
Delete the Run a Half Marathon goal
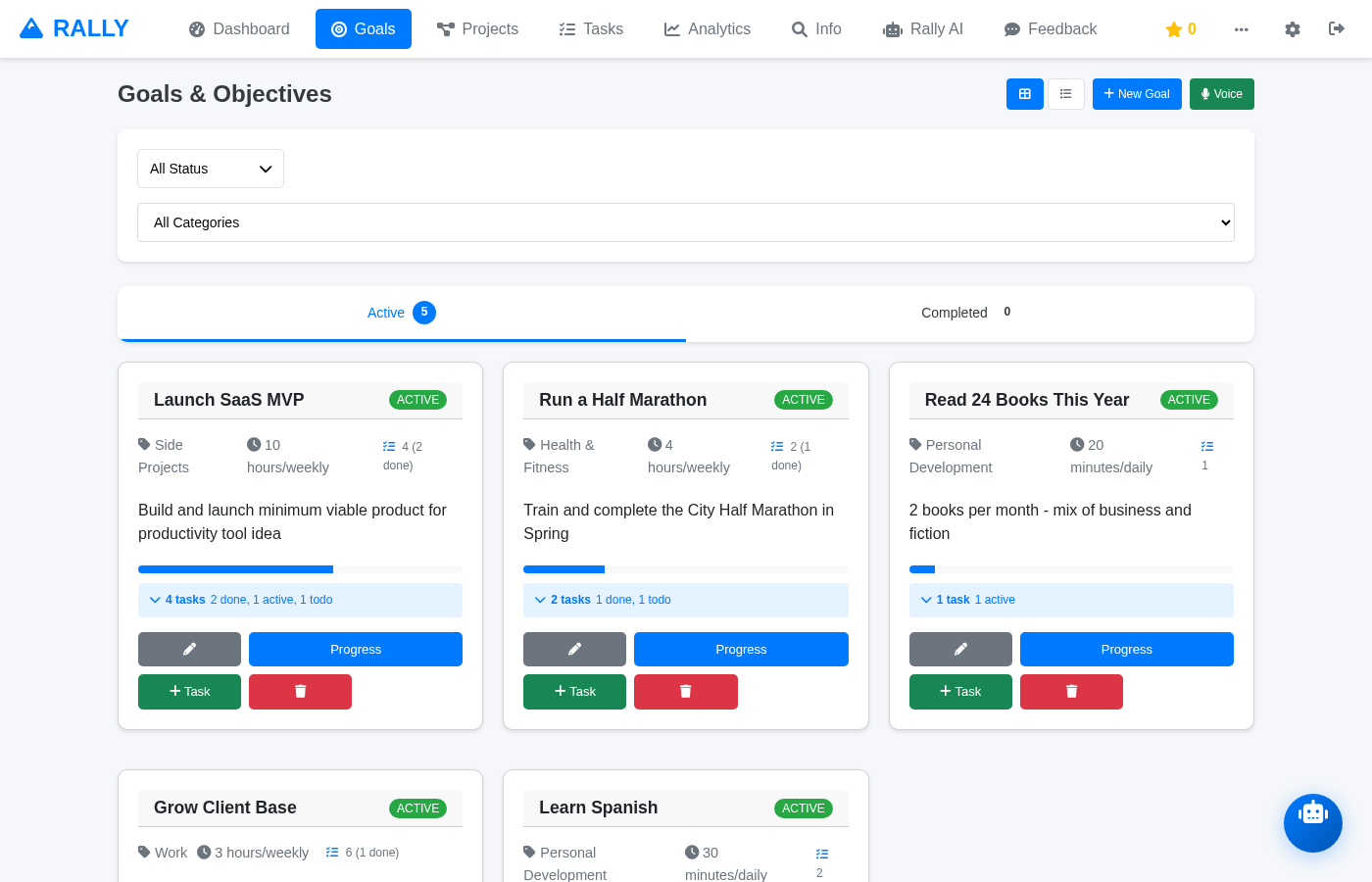click(x=685, y=691)
